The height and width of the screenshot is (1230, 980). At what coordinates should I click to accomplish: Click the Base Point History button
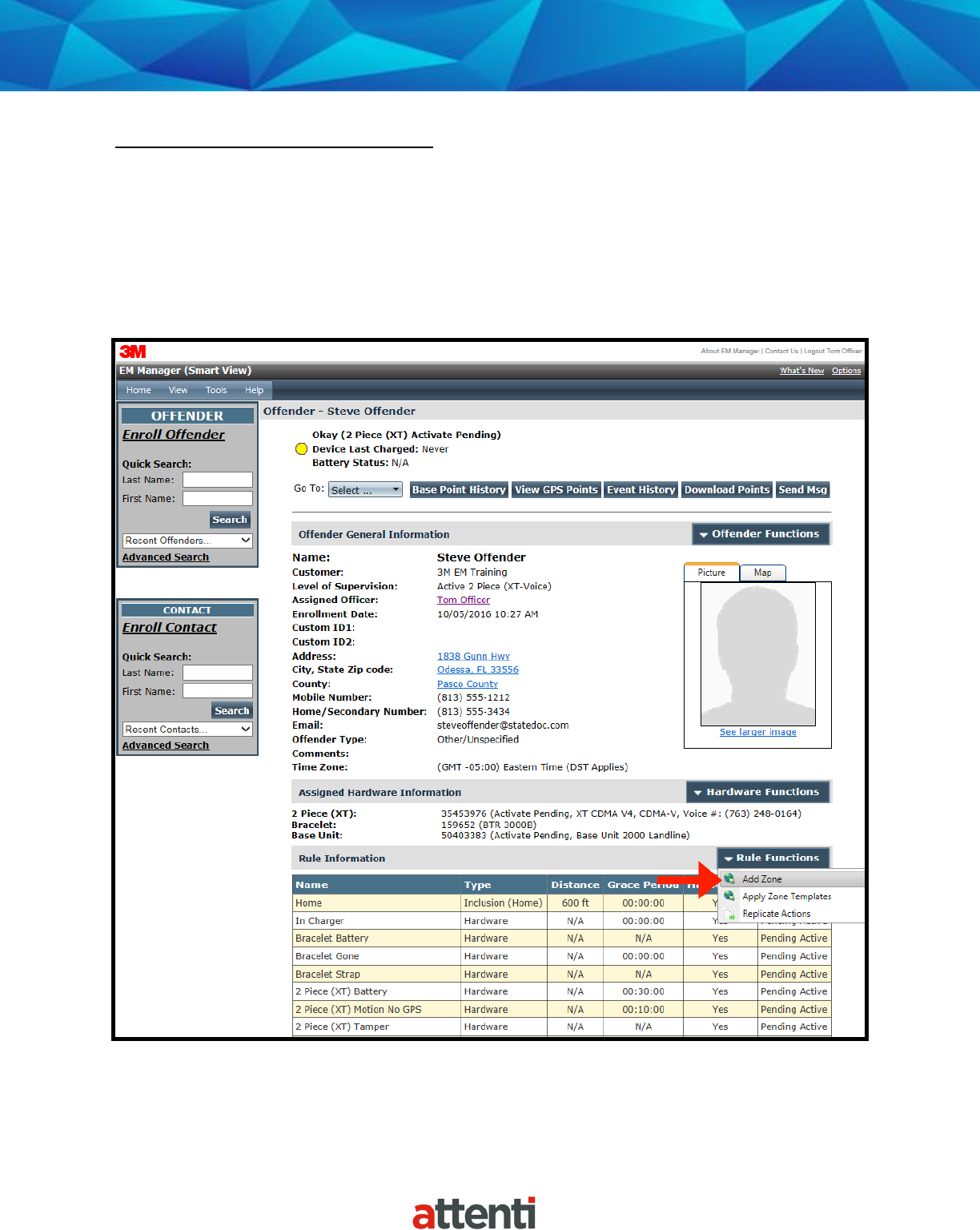click(459, 490)
